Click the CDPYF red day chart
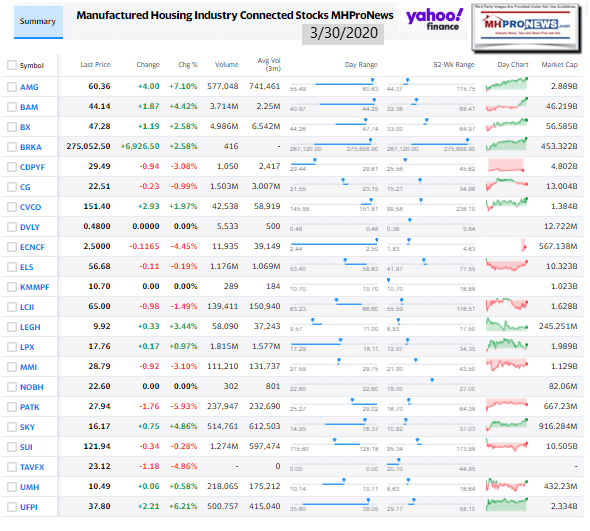 point(506,165)
